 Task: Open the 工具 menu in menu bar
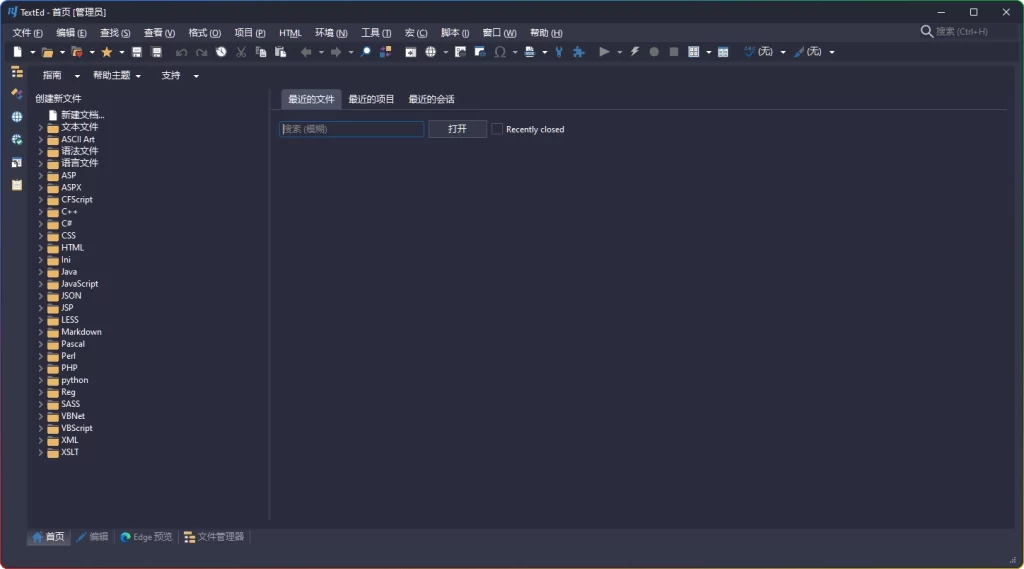click(376, 33)
